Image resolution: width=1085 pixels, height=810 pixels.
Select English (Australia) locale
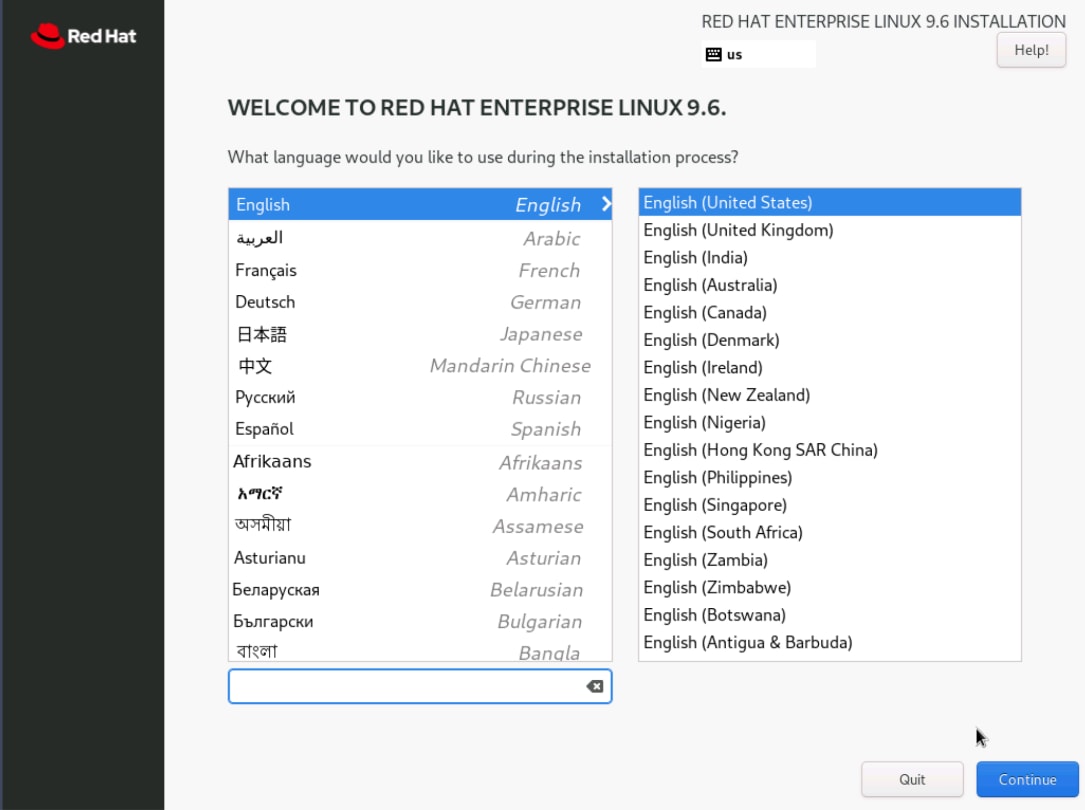[830, 285]
